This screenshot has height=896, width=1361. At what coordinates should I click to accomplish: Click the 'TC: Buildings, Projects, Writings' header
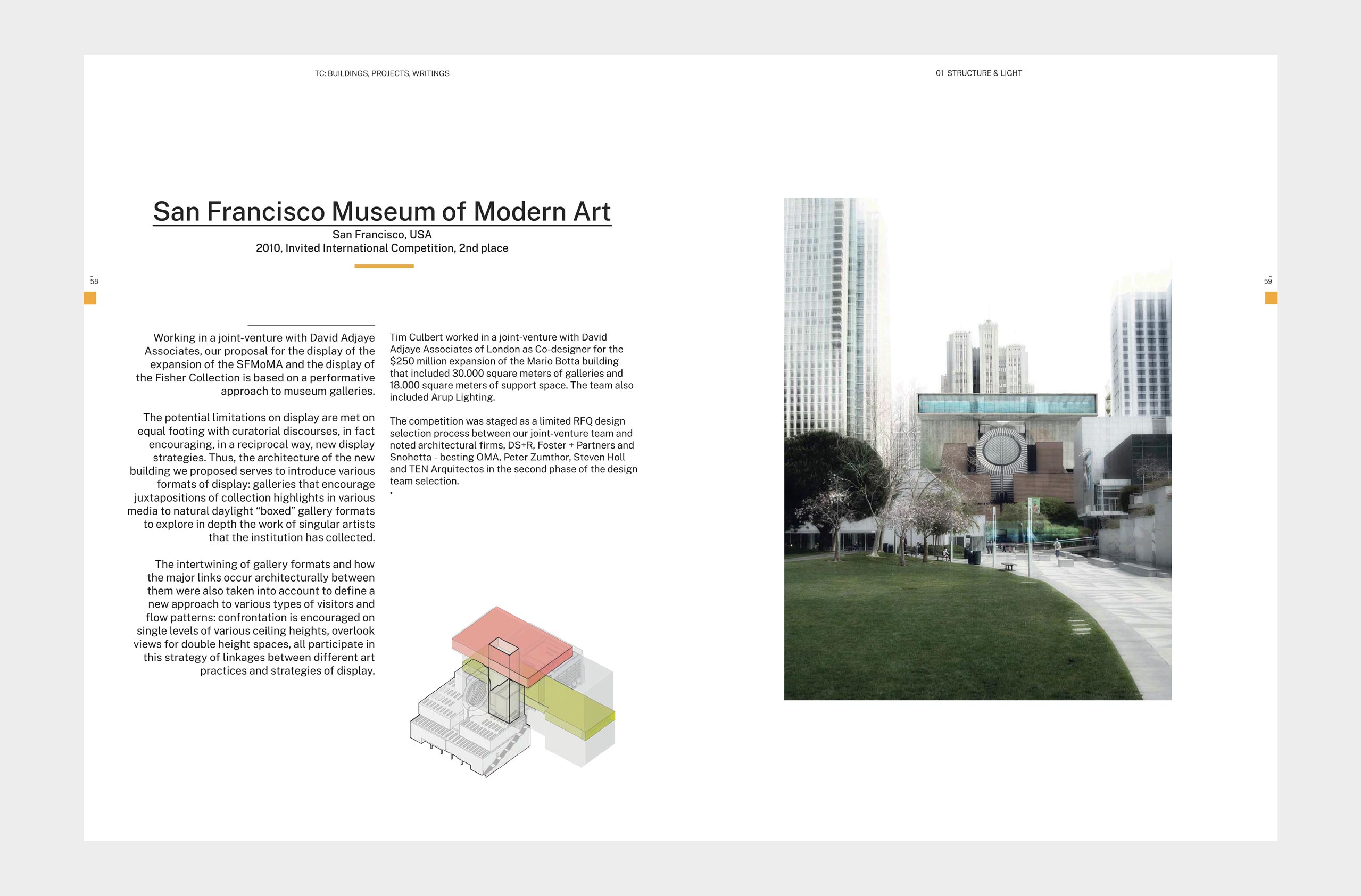click(x=381, y=73)
